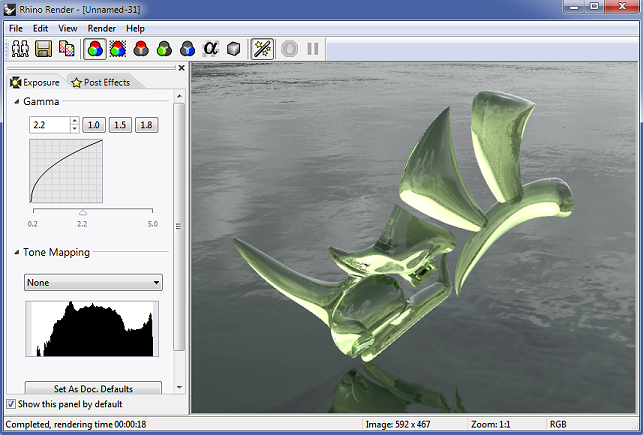
Task: Save the render using the floppy disk icon
Action: click(x=44, y=48)
